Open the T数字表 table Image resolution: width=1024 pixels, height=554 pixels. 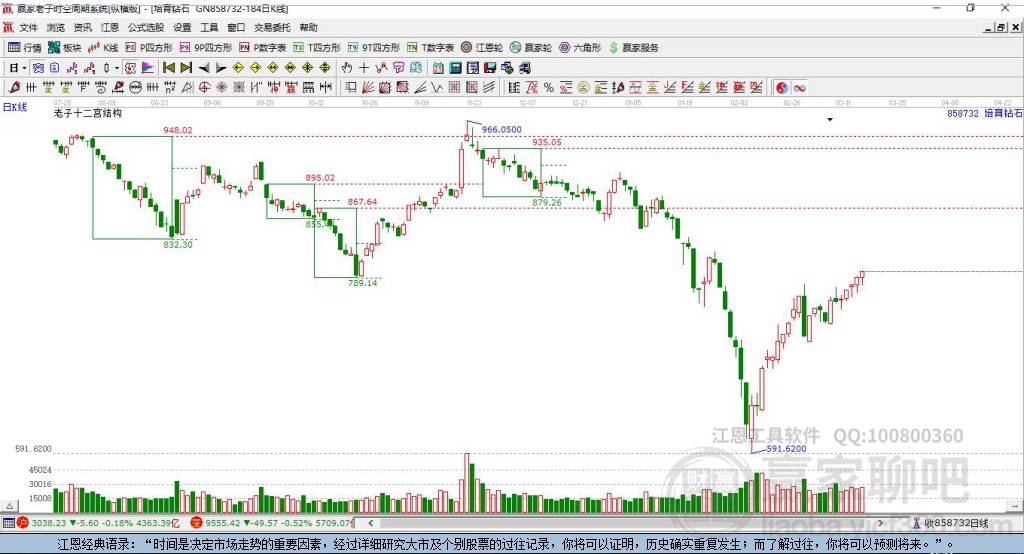click(x=430, y=48)
